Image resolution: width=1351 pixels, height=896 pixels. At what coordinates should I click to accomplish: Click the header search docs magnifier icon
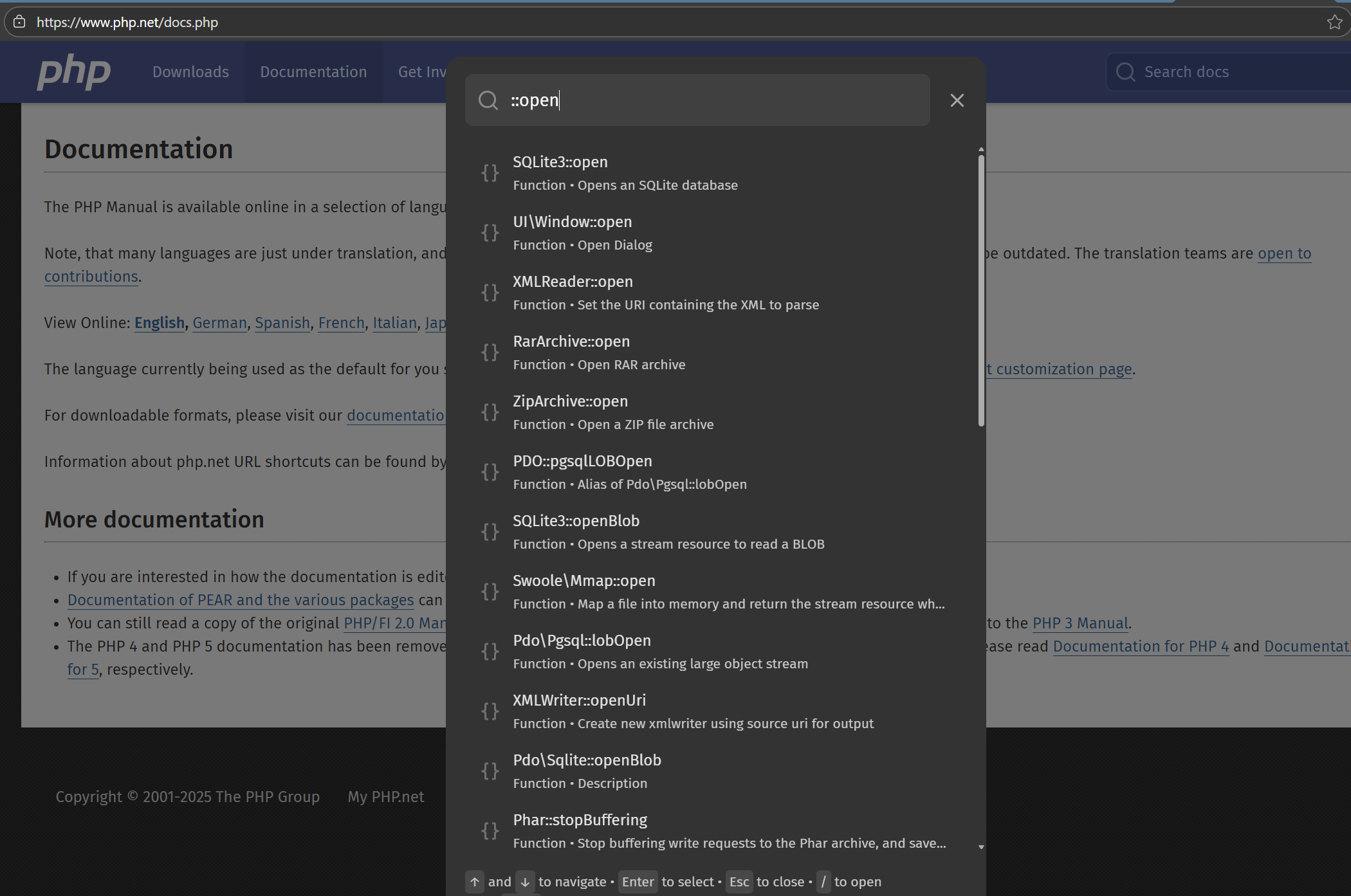coord(1125,72)
